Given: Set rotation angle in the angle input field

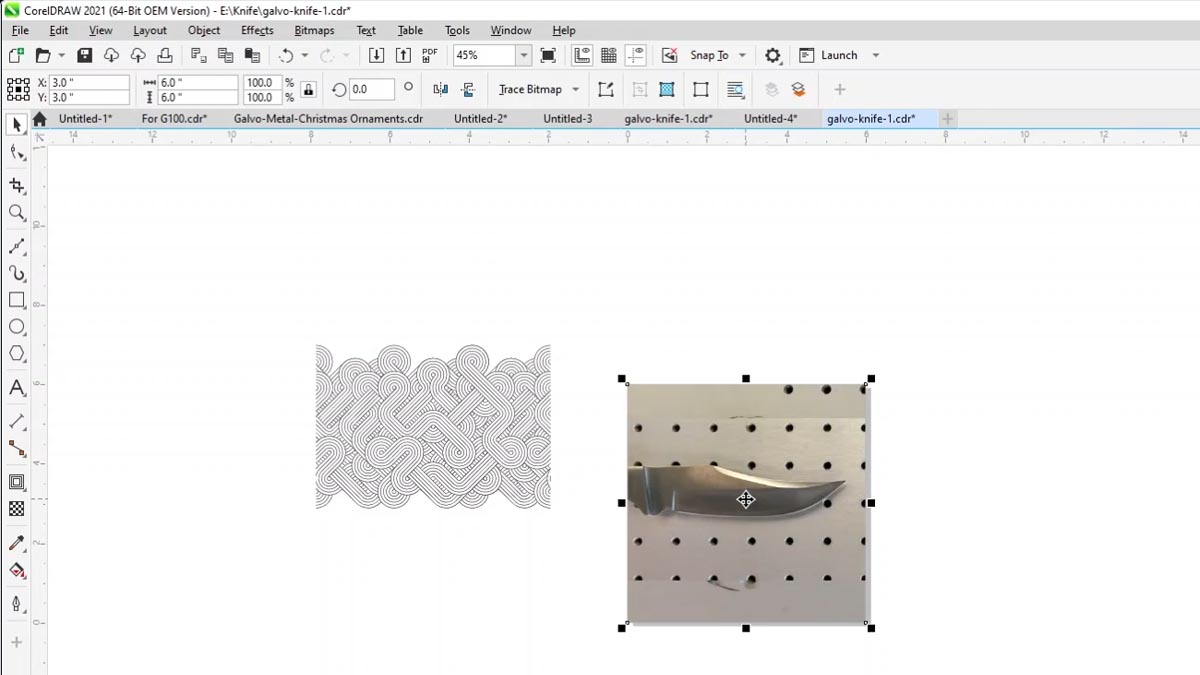Looking at the screenshot, I should click(x=370, y=89).
